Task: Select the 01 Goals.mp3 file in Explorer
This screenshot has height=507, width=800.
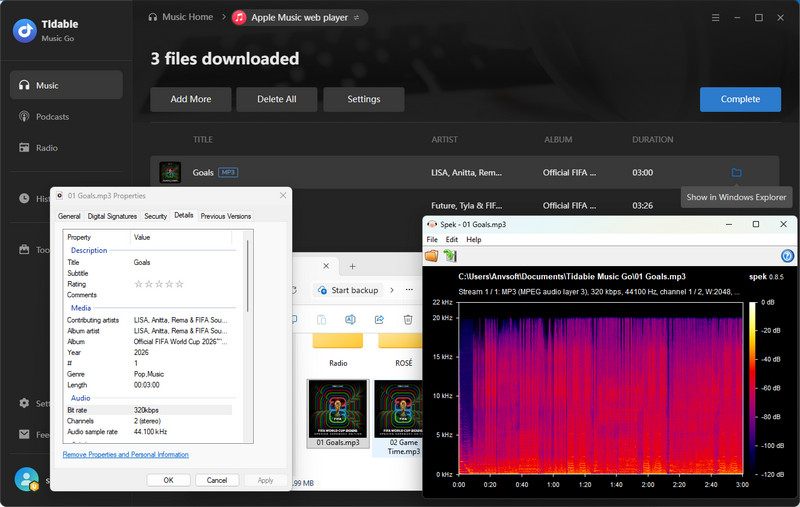Action: point(338,414)
